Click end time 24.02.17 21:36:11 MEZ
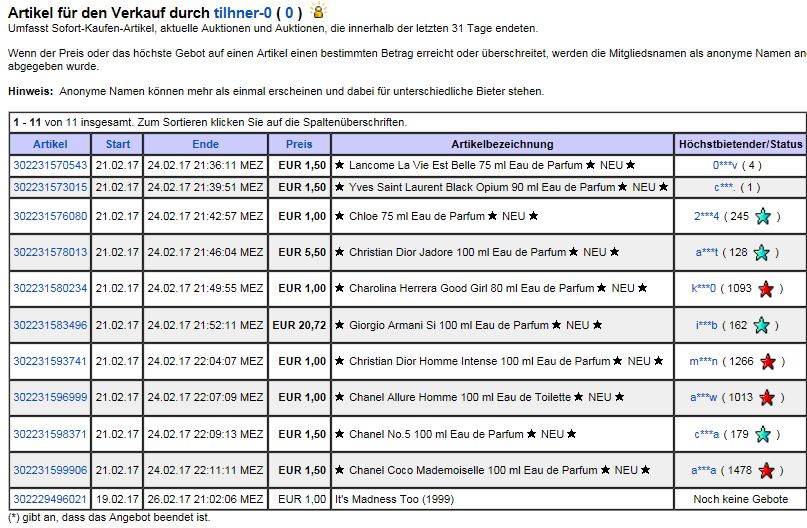The image size is (807, 528). [x=205, y=165]
